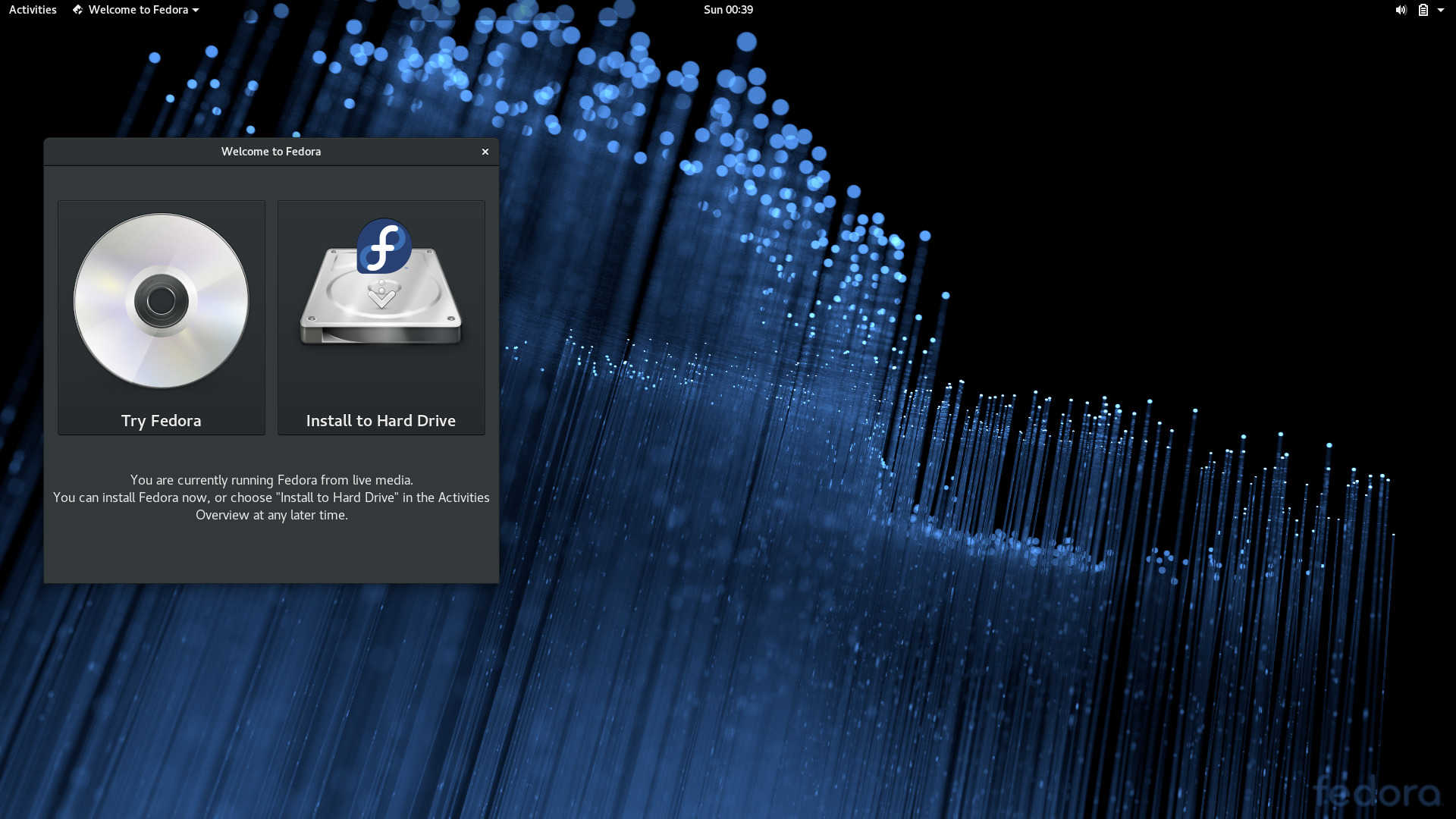Image resolution: width=1456 pixels, height=819 pixels.
Task: Open the Welcome to Fedora app menu
Action: [136, 10]
